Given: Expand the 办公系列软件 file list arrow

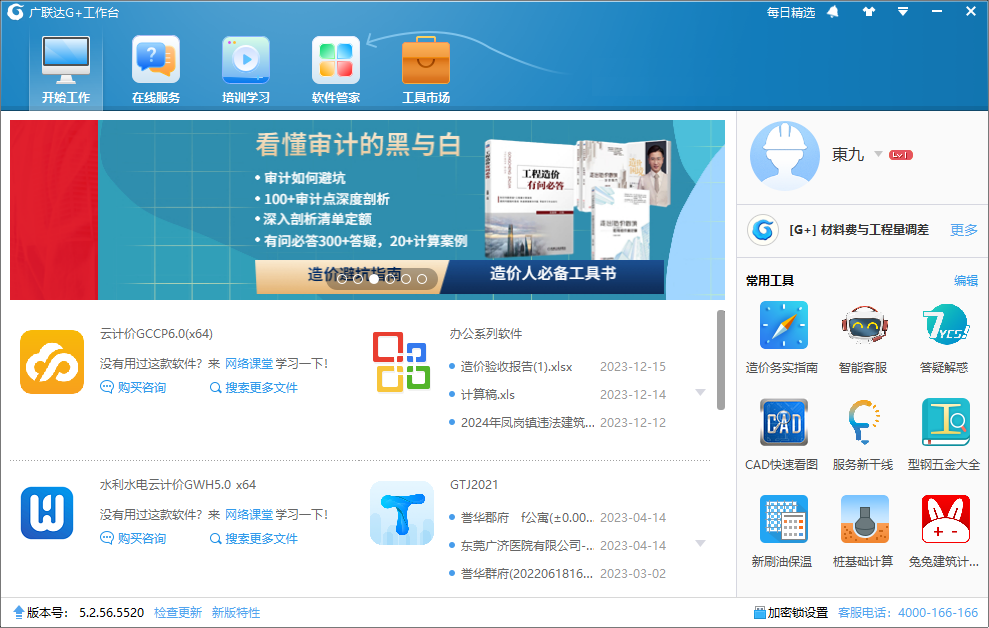Looking at the screenshot, I should 700,393.
